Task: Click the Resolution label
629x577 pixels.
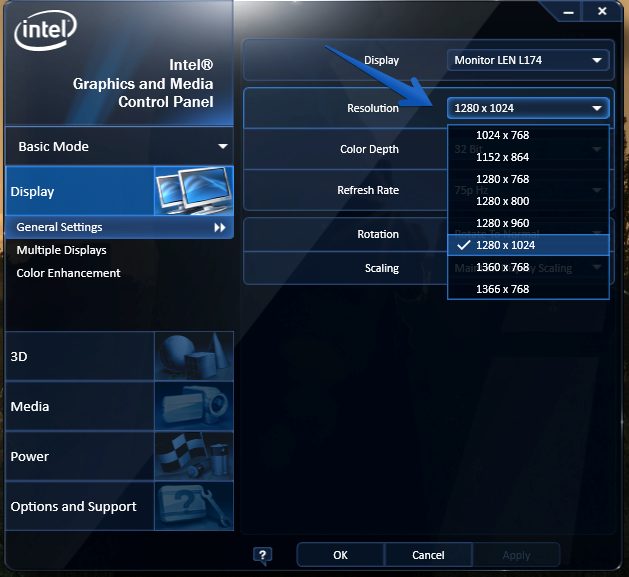Action: pyautogui.click(x=373, y=108)
